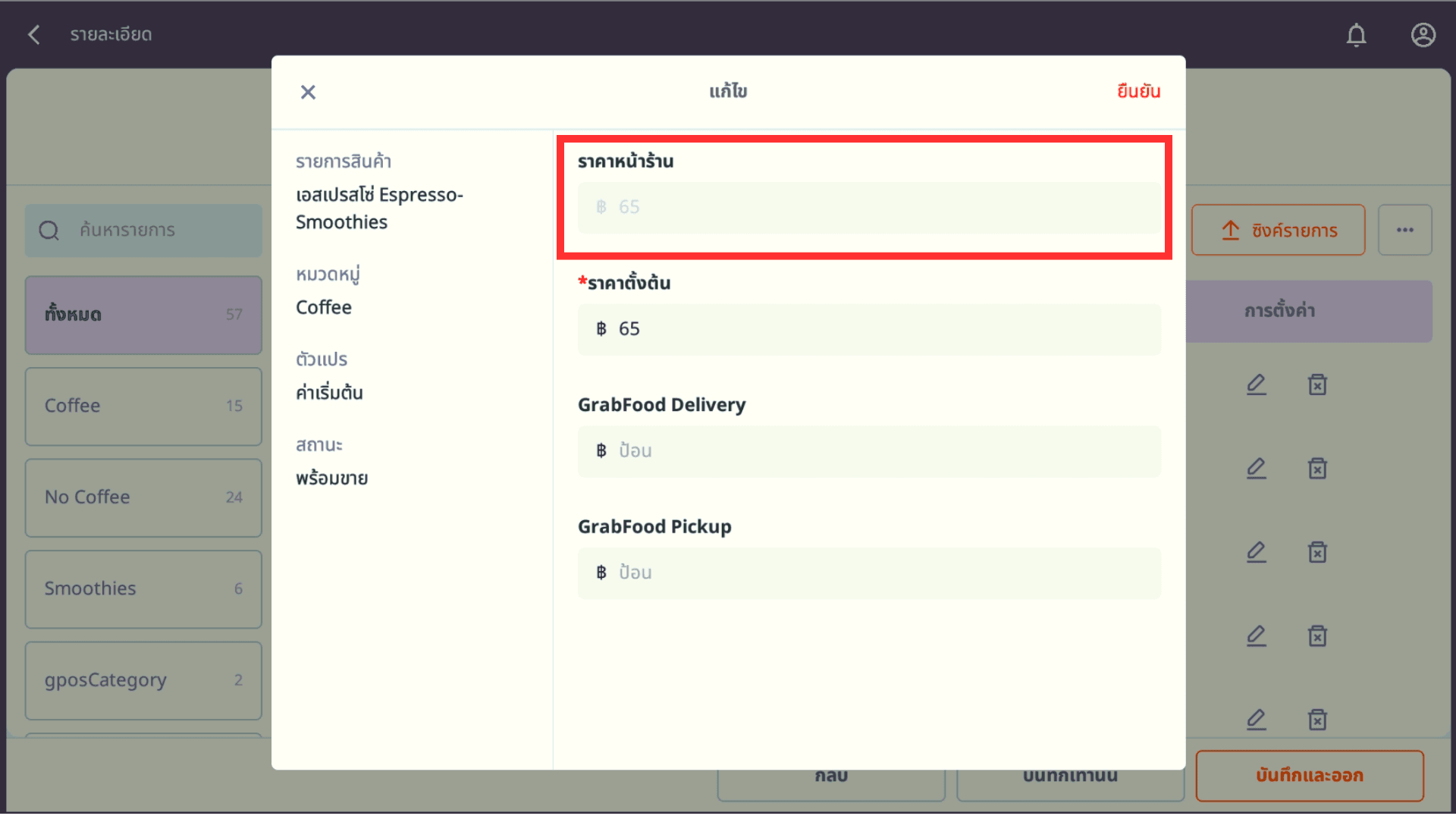1456x819 pixels.
Task: Click the first row's pencil edit icon
Action: [1257, 384]
